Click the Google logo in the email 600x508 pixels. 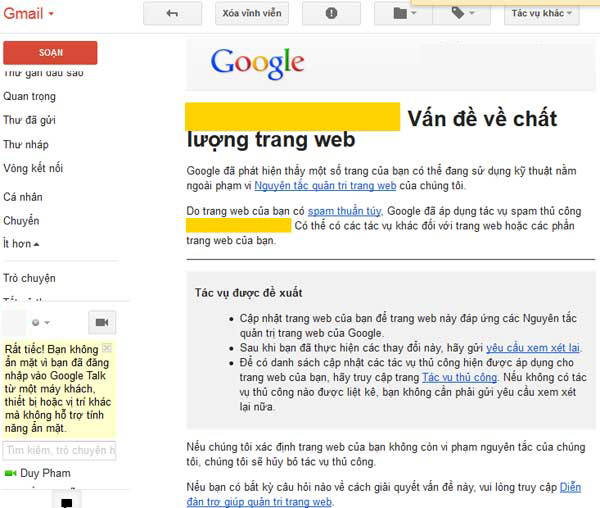pos(258,63)
